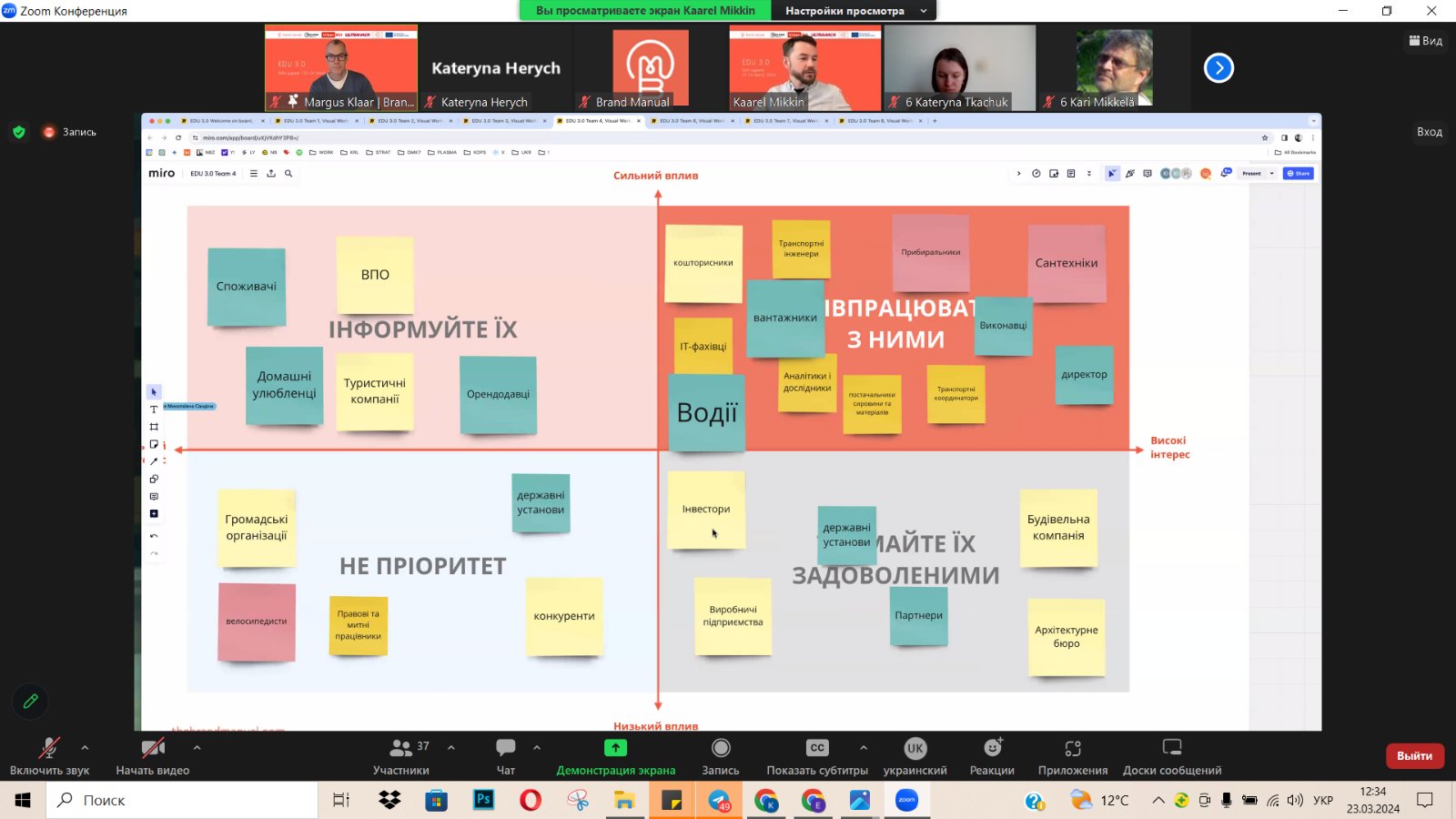1456x819 pixels.
Task: Open the View menu at top right
Action: pyautogui.click(x=1426, y=41)
